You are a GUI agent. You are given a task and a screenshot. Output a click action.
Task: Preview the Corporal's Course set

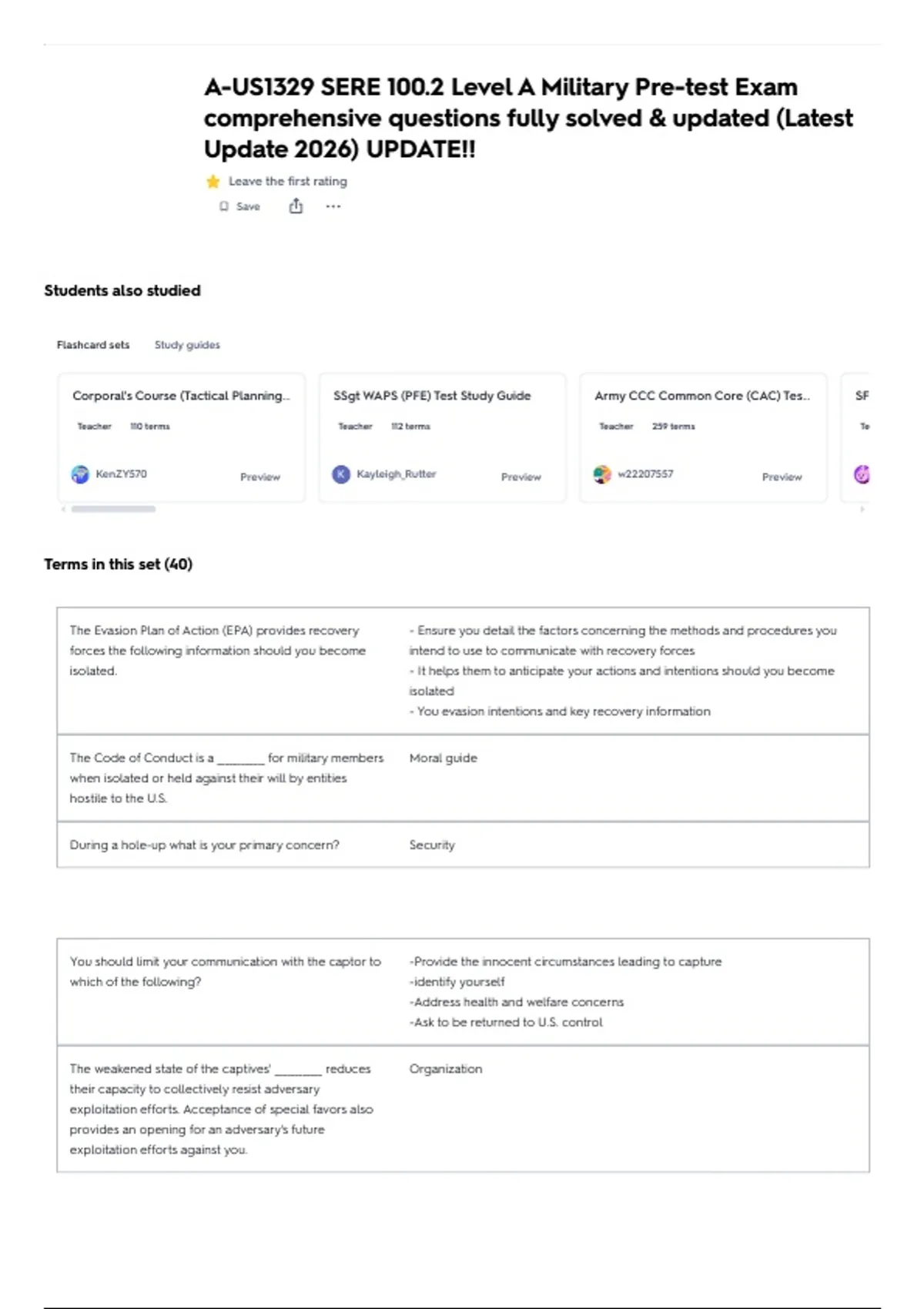[x=260, y=477]
